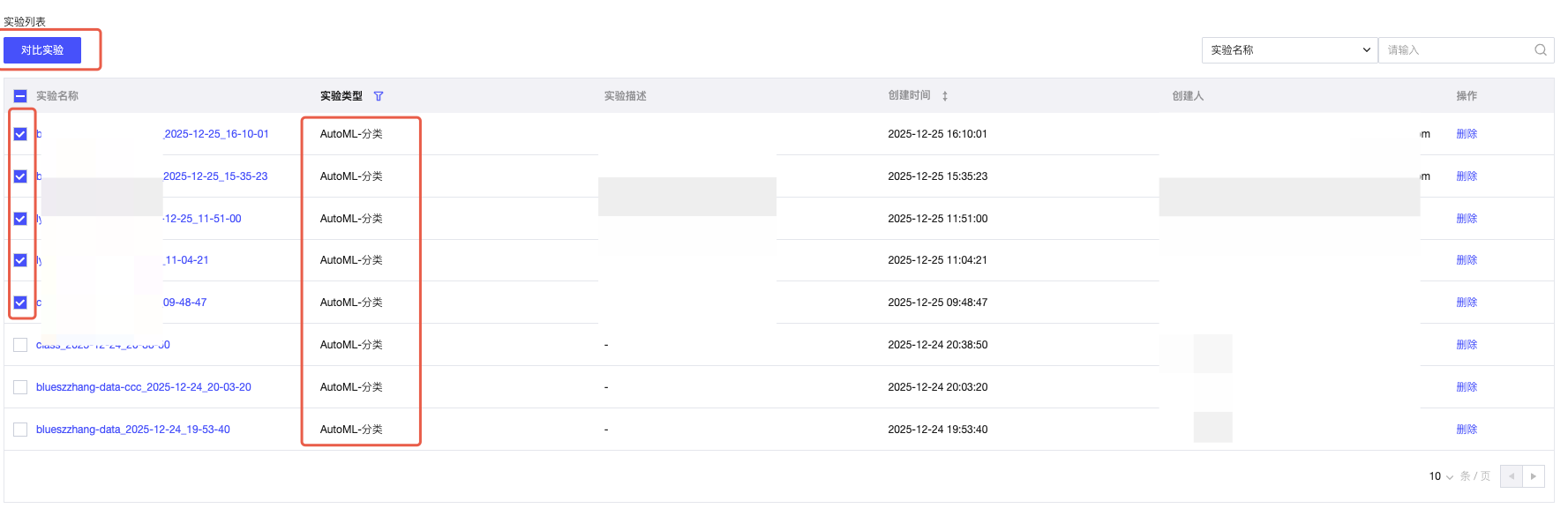Click the 对比实验 compare experiments button
Viewport: 1568px width, 516px height.
(x=42, y=50)
